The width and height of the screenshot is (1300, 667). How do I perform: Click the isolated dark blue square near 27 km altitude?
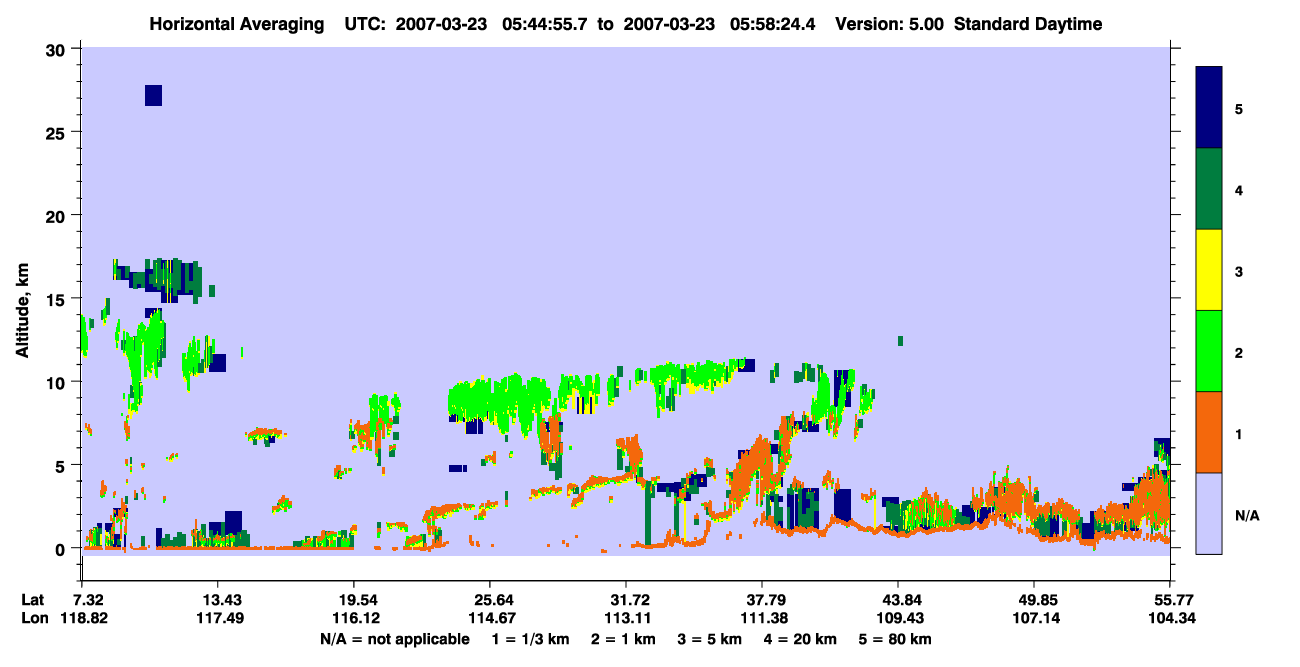[153, 95]
